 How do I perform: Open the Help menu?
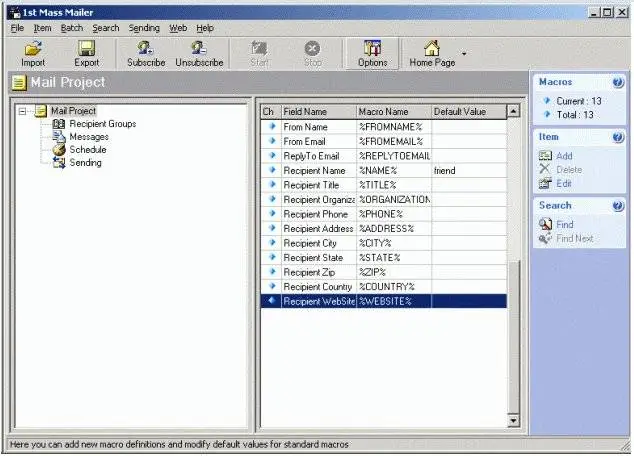point(205,28)
